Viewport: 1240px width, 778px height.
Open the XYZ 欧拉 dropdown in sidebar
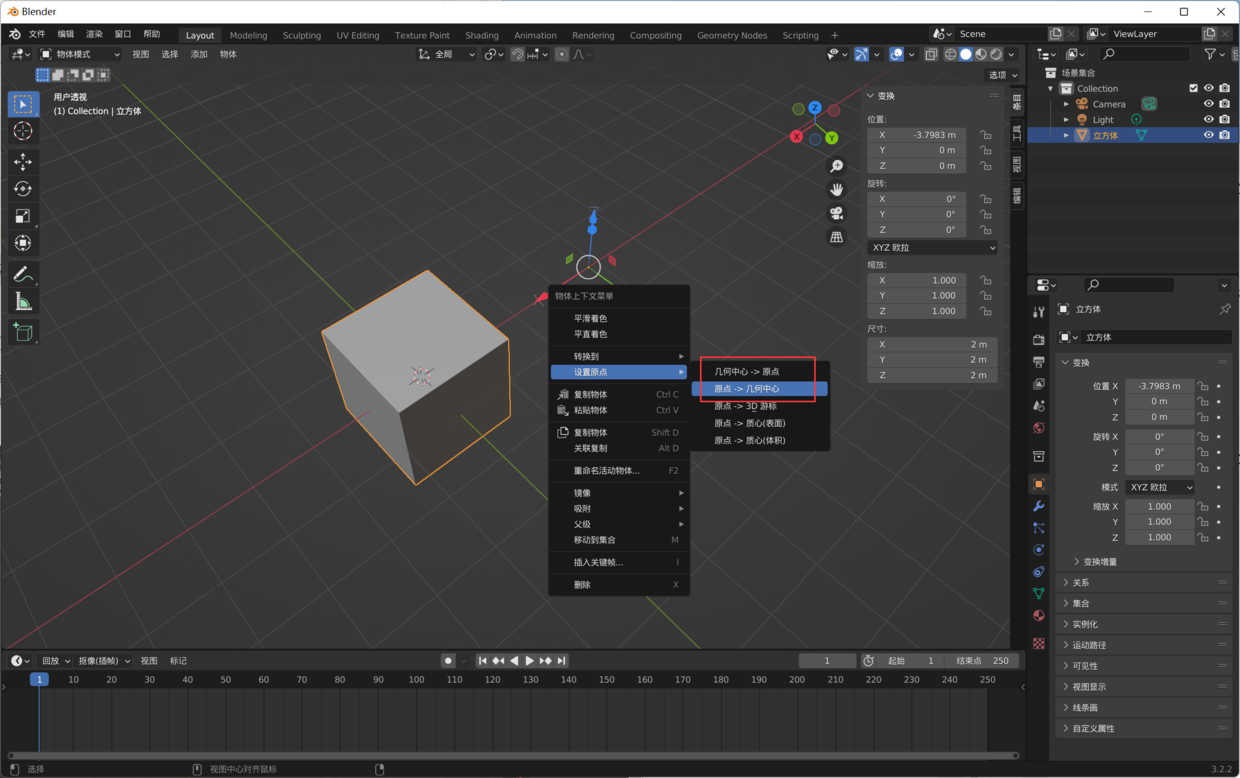click(x=932, y=247)
